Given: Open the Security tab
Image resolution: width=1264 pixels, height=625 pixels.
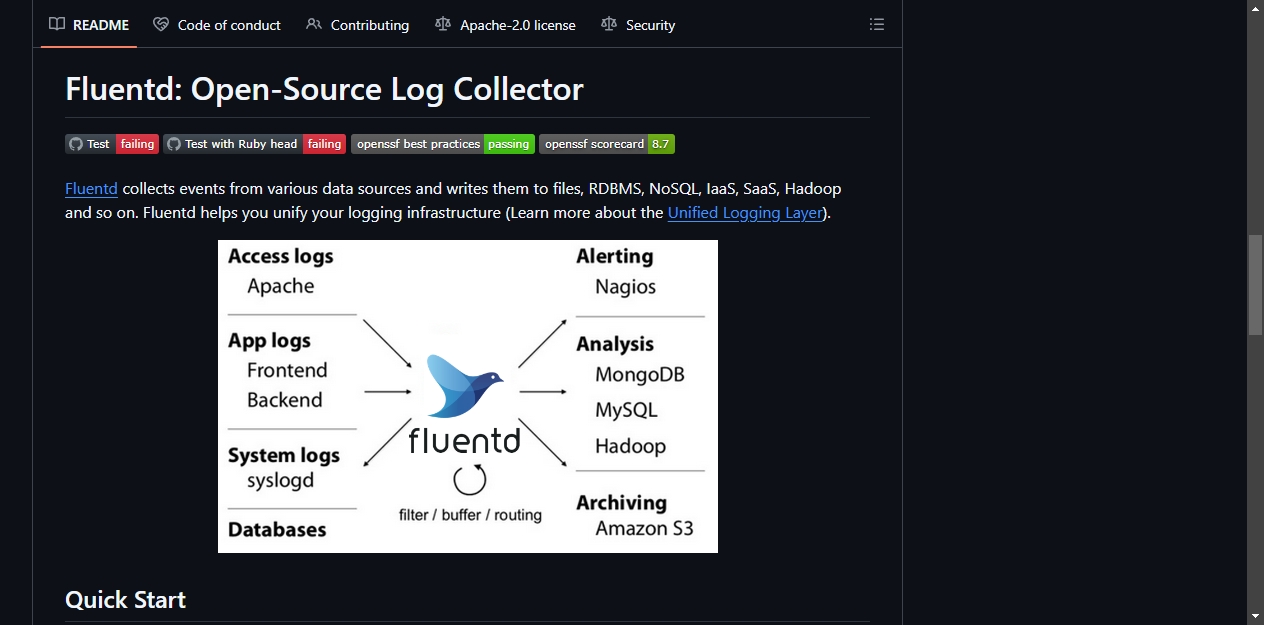Looking at the screenshot, I should [x=638, y=25].
